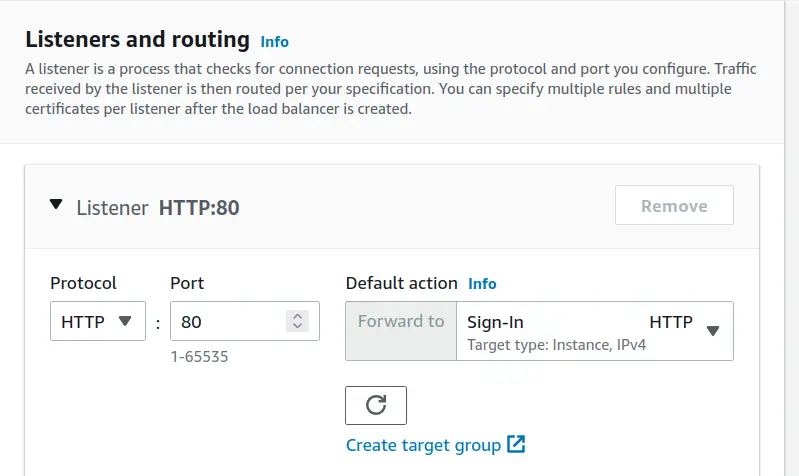Image resolution: width=799 pixels, height=476 pixels.
Task: Click the Protocol field label
Action: coord(83,283)
